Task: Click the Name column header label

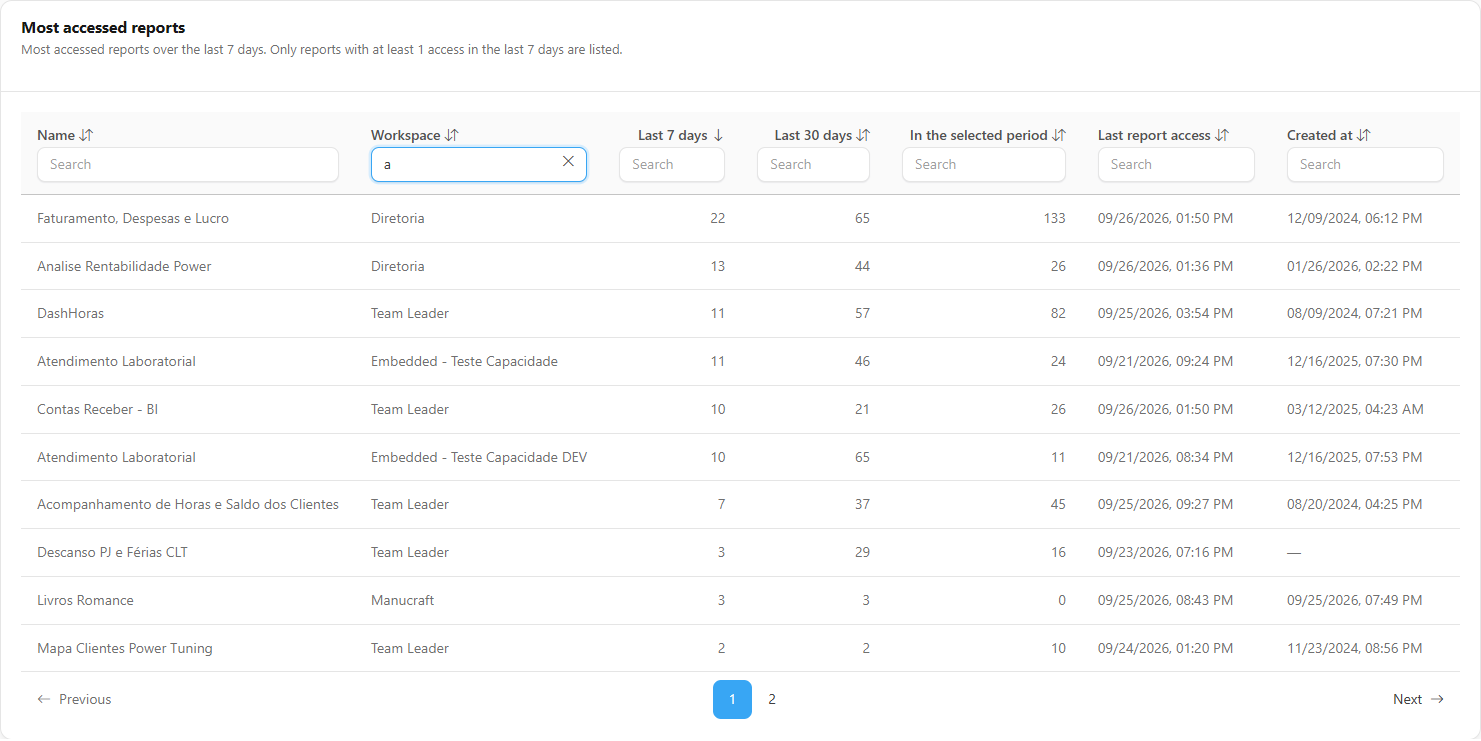Action: (56, 135)
